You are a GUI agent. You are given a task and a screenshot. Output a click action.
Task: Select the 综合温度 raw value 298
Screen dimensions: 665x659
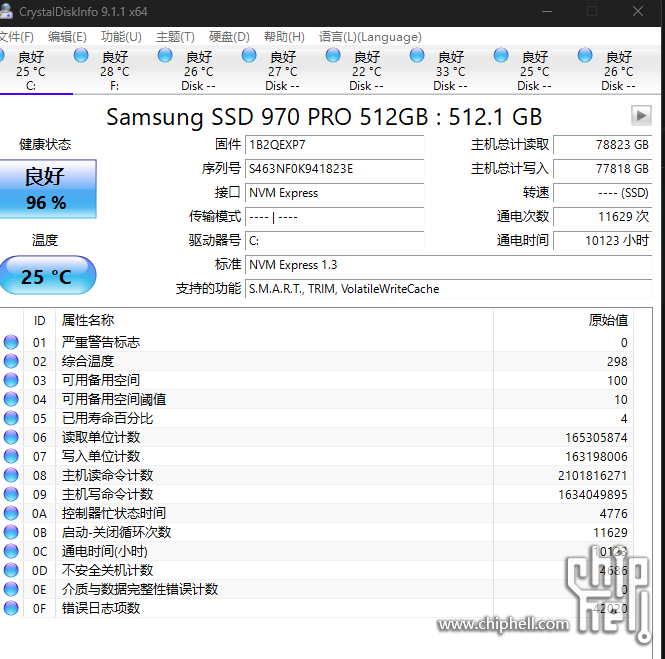(x=617, y=361)
